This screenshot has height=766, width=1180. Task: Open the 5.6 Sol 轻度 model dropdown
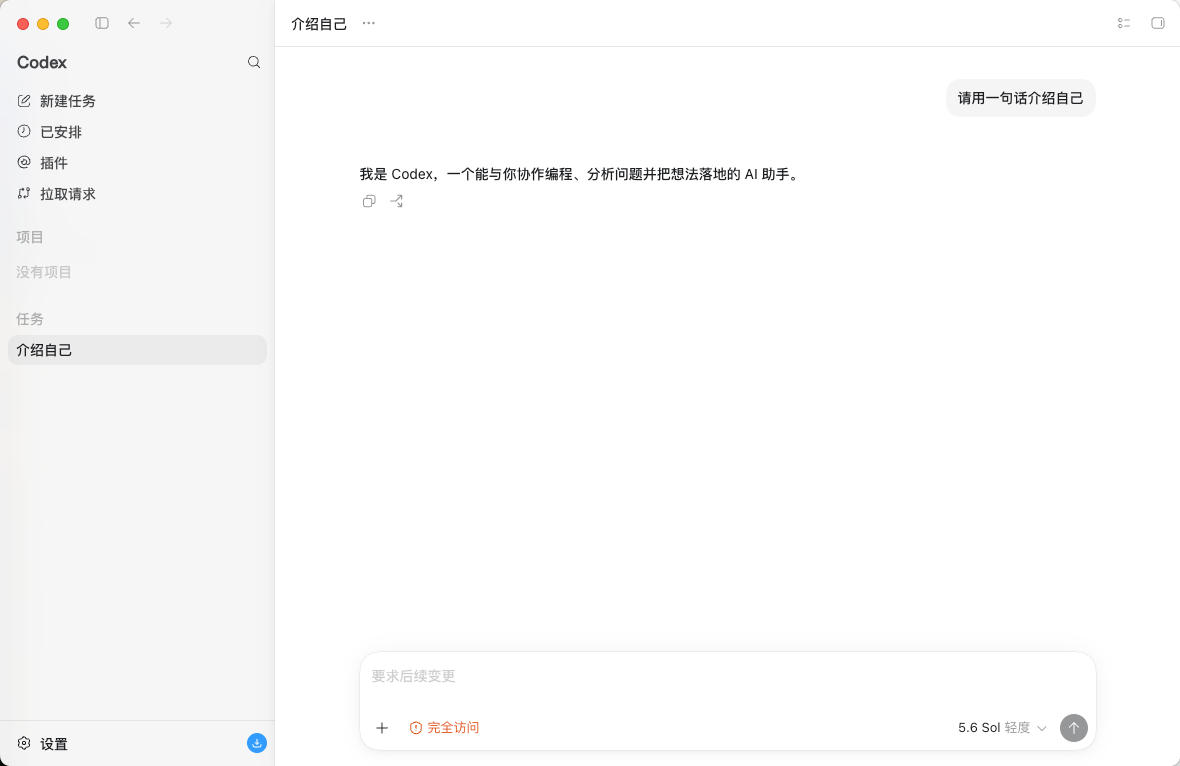[1002, 728]
